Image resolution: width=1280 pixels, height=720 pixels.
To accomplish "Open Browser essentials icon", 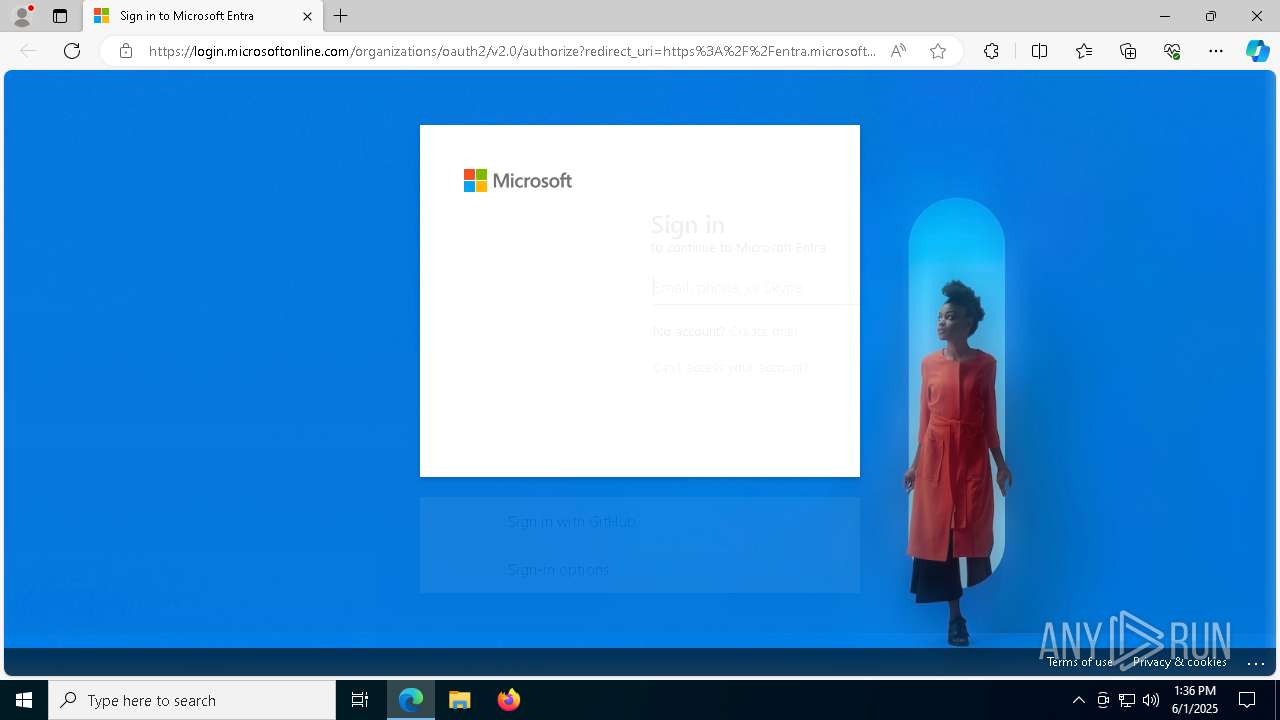I will (x=1172, y=51).
